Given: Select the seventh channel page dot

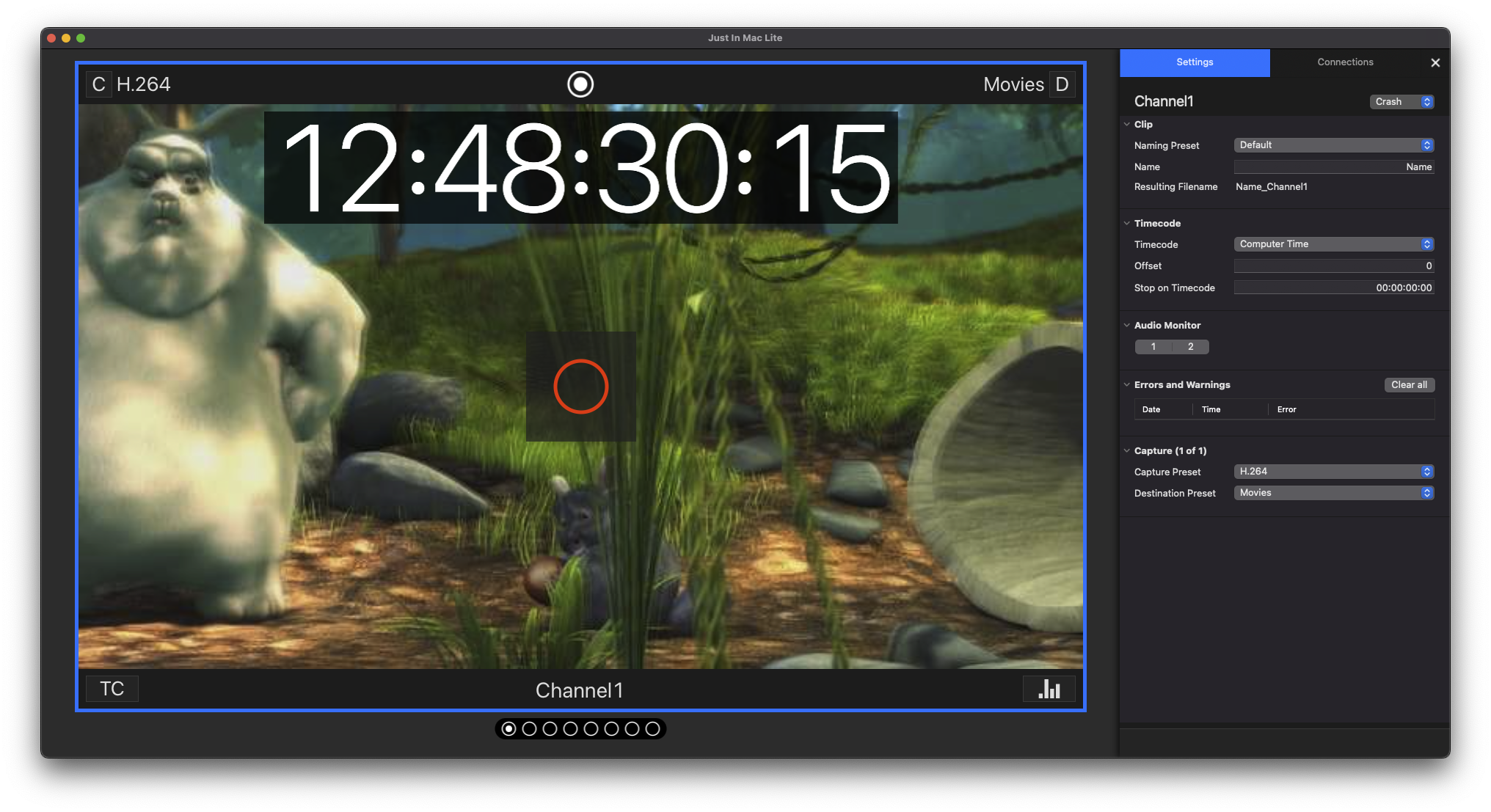Looking at the screenshot, I should pyautogui.click(x=632, y=729).
